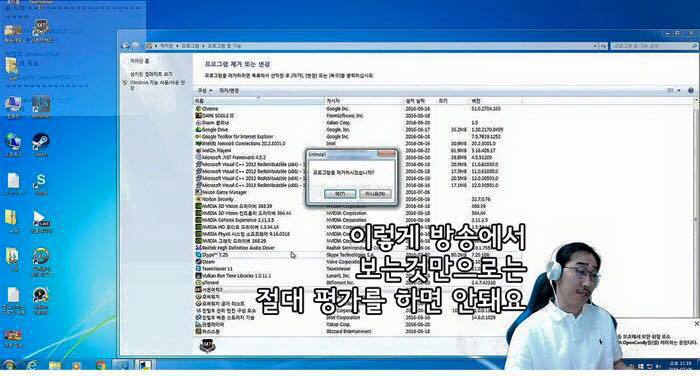The image size is (700, 376).
Task: Open the Windows 기능 사용/사용 안 함 link
Action: pos(157,85)
